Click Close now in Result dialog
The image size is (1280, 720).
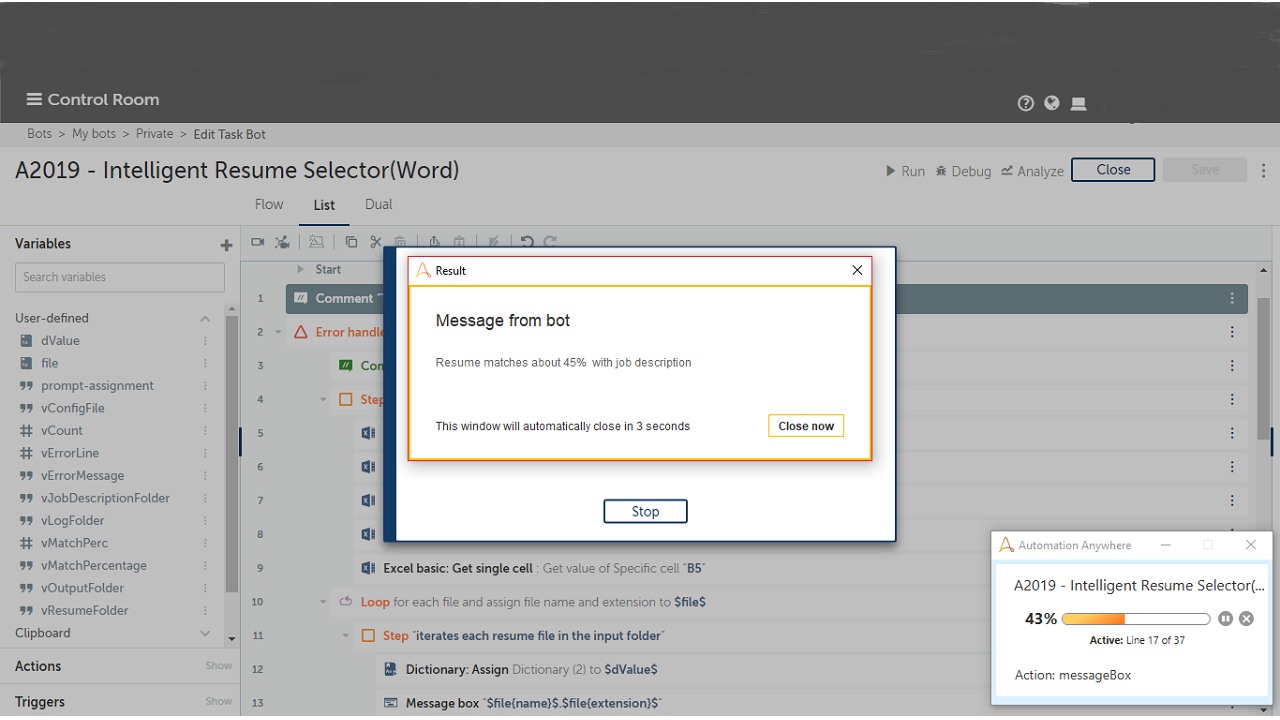tap(806, 426)
